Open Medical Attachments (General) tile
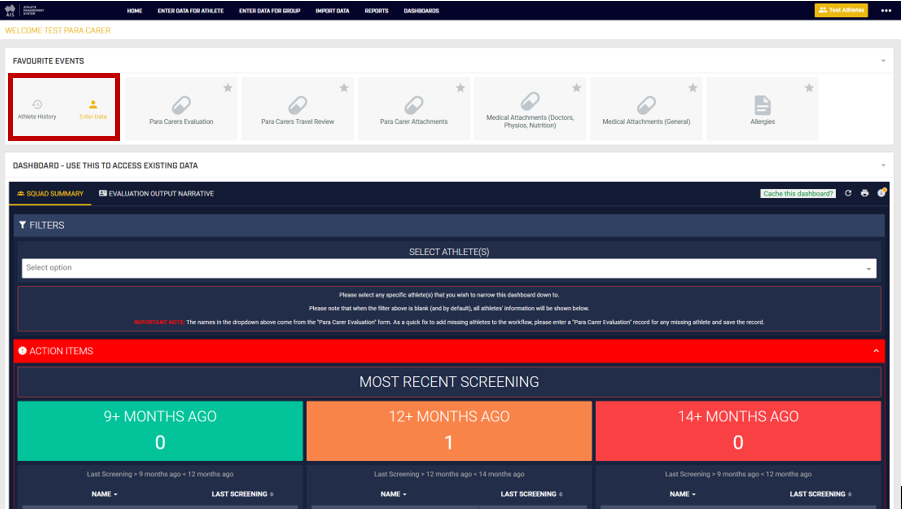The height and width of the screenshot is (513, 913). point(646,109)
